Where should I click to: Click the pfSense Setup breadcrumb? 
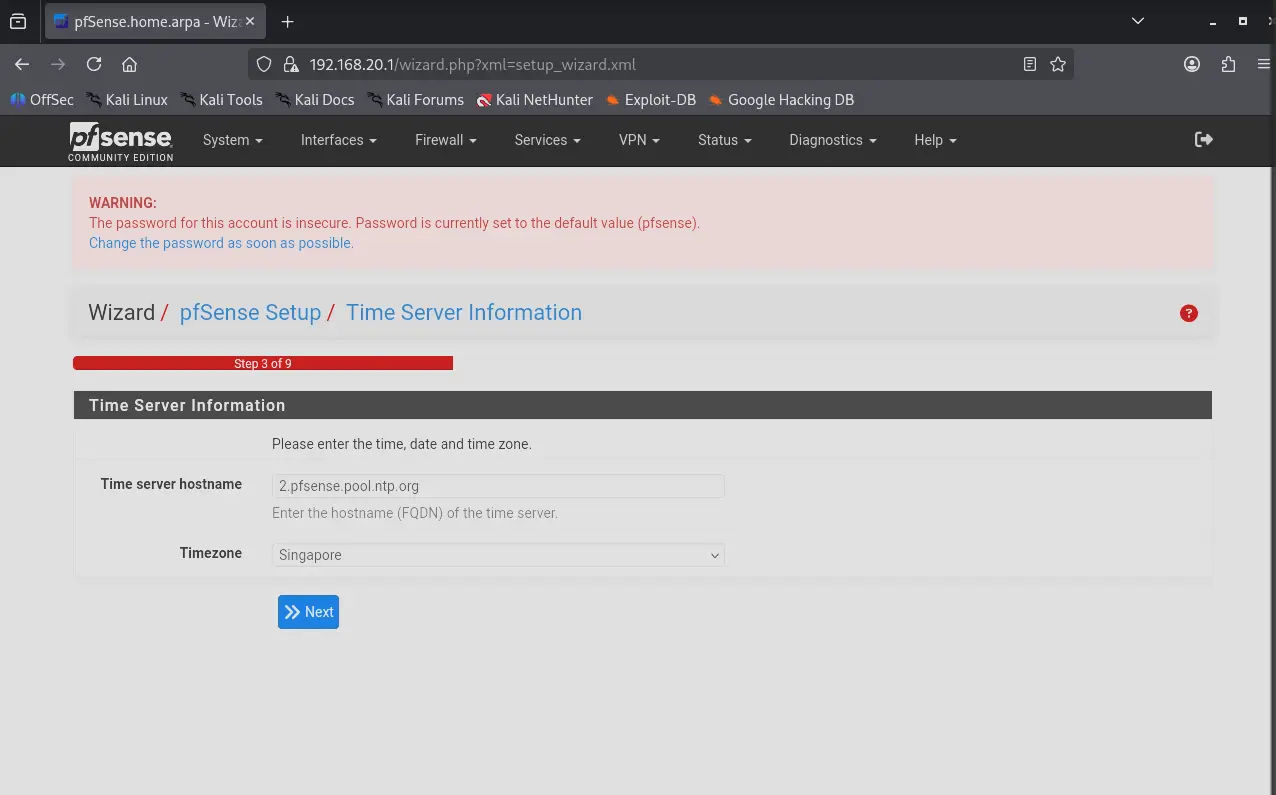pos(250,313)
